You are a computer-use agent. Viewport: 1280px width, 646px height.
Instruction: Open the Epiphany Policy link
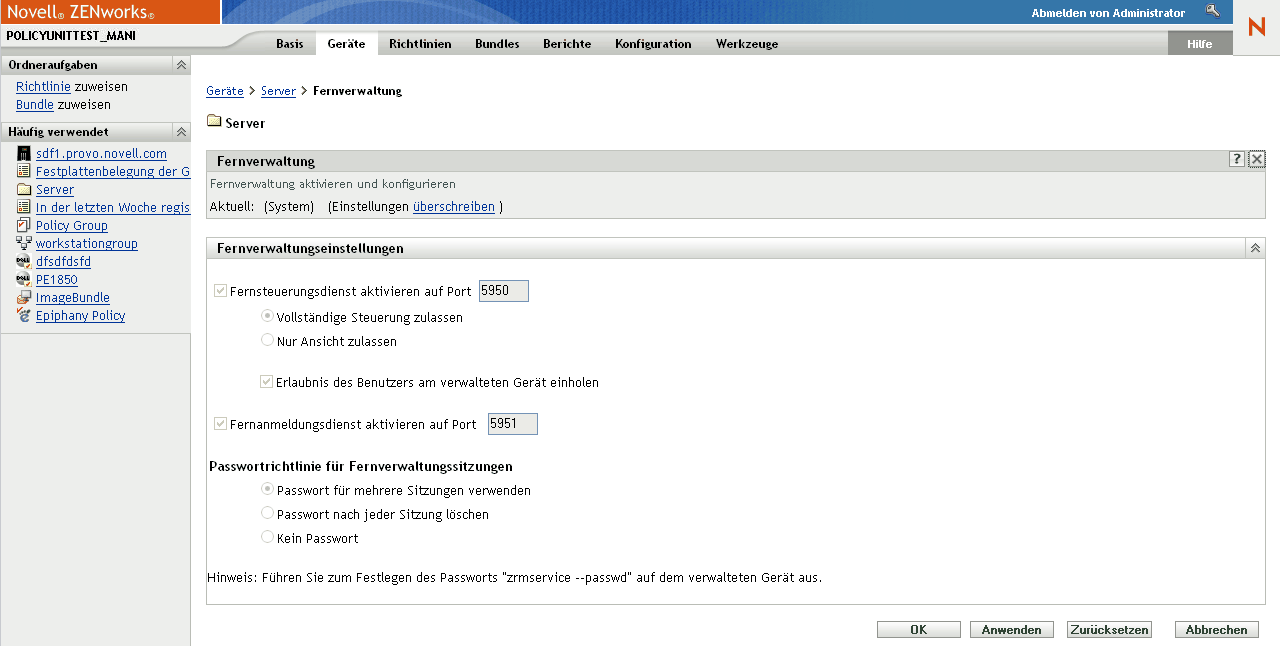pos(81,316)
